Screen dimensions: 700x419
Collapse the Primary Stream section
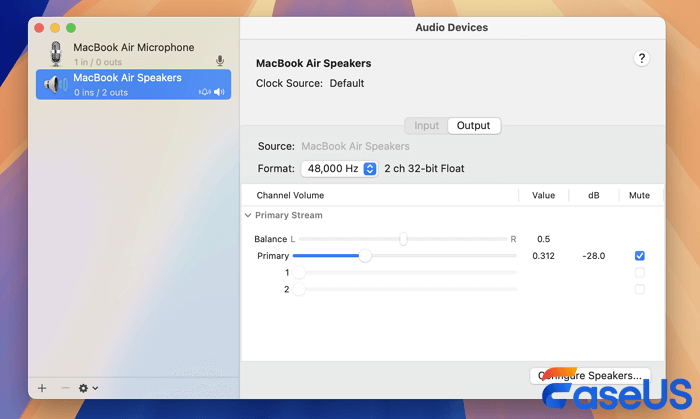(248, 216)
